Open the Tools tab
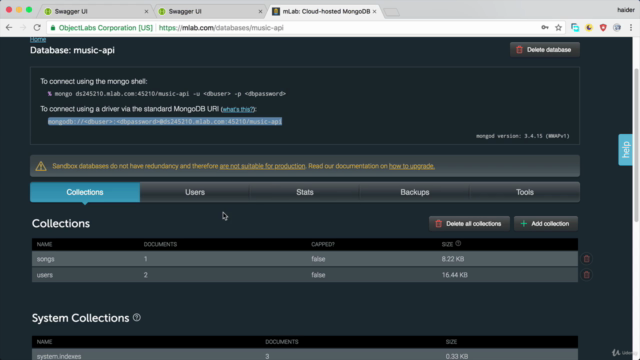Screen dimensions: 640x360 coord(524,192)
